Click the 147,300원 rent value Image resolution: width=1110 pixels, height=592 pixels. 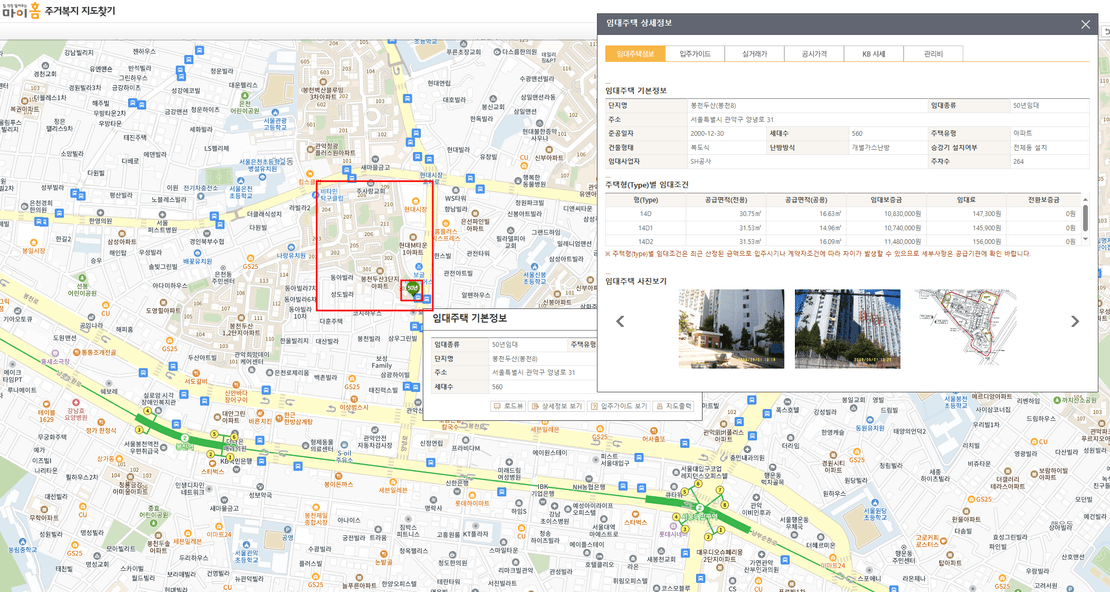click(x=987, y=213)
